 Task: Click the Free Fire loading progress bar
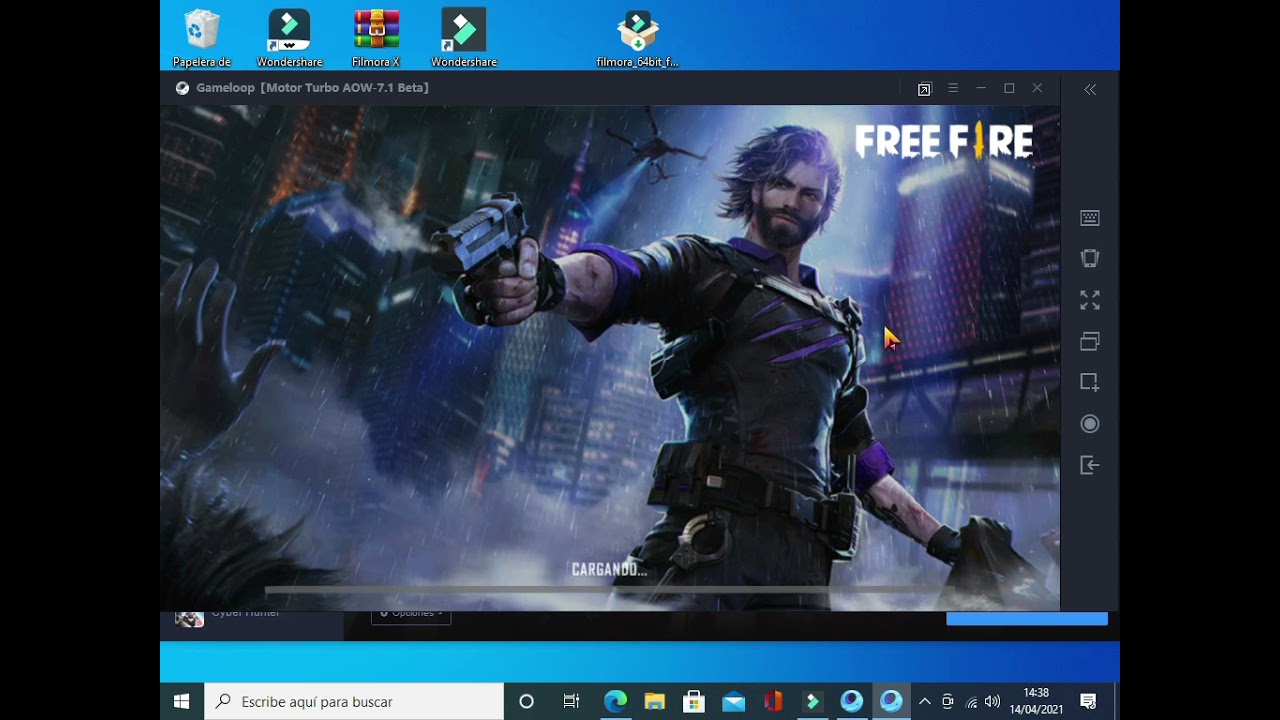(610, 591)
